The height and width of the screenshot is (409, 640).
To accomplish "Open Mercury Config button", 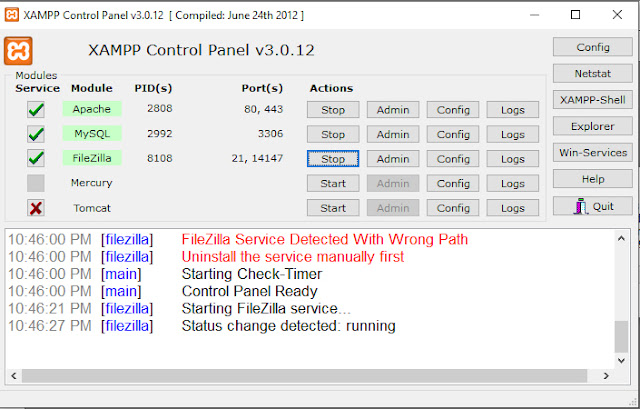I will tap(453, 183).
